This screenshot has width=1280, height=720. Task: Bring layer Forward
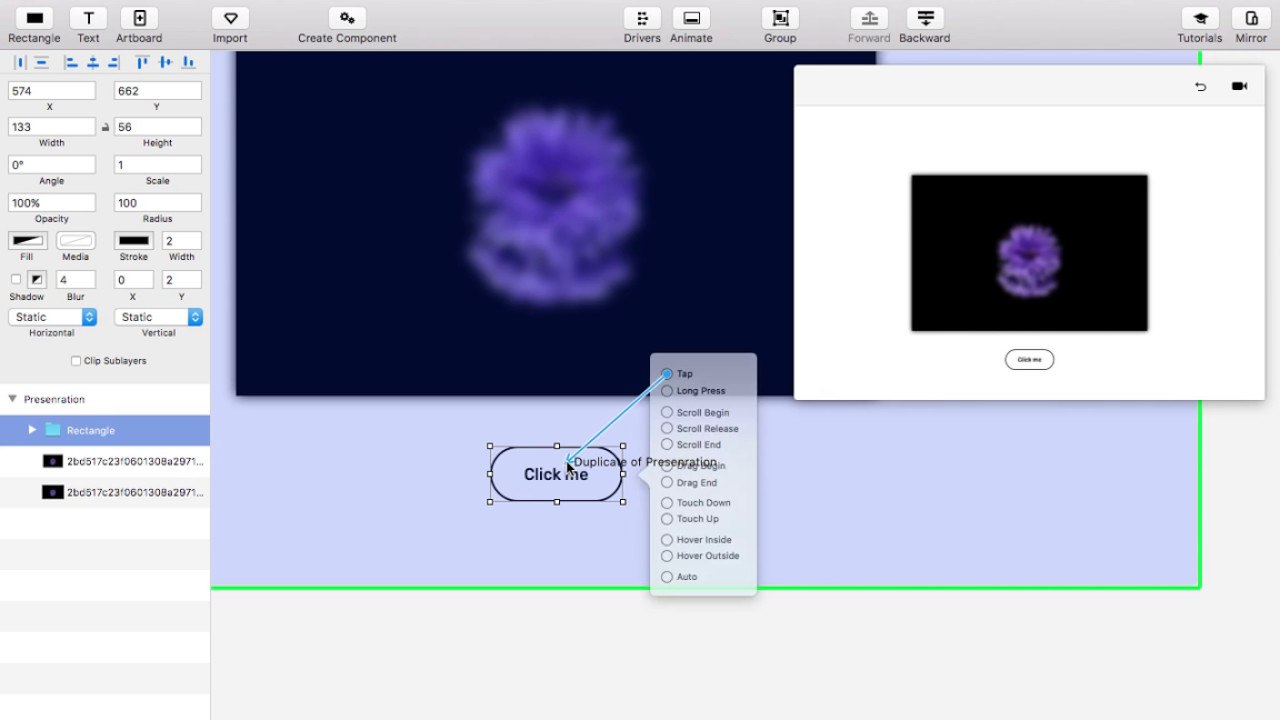click(x=869, y=18)
